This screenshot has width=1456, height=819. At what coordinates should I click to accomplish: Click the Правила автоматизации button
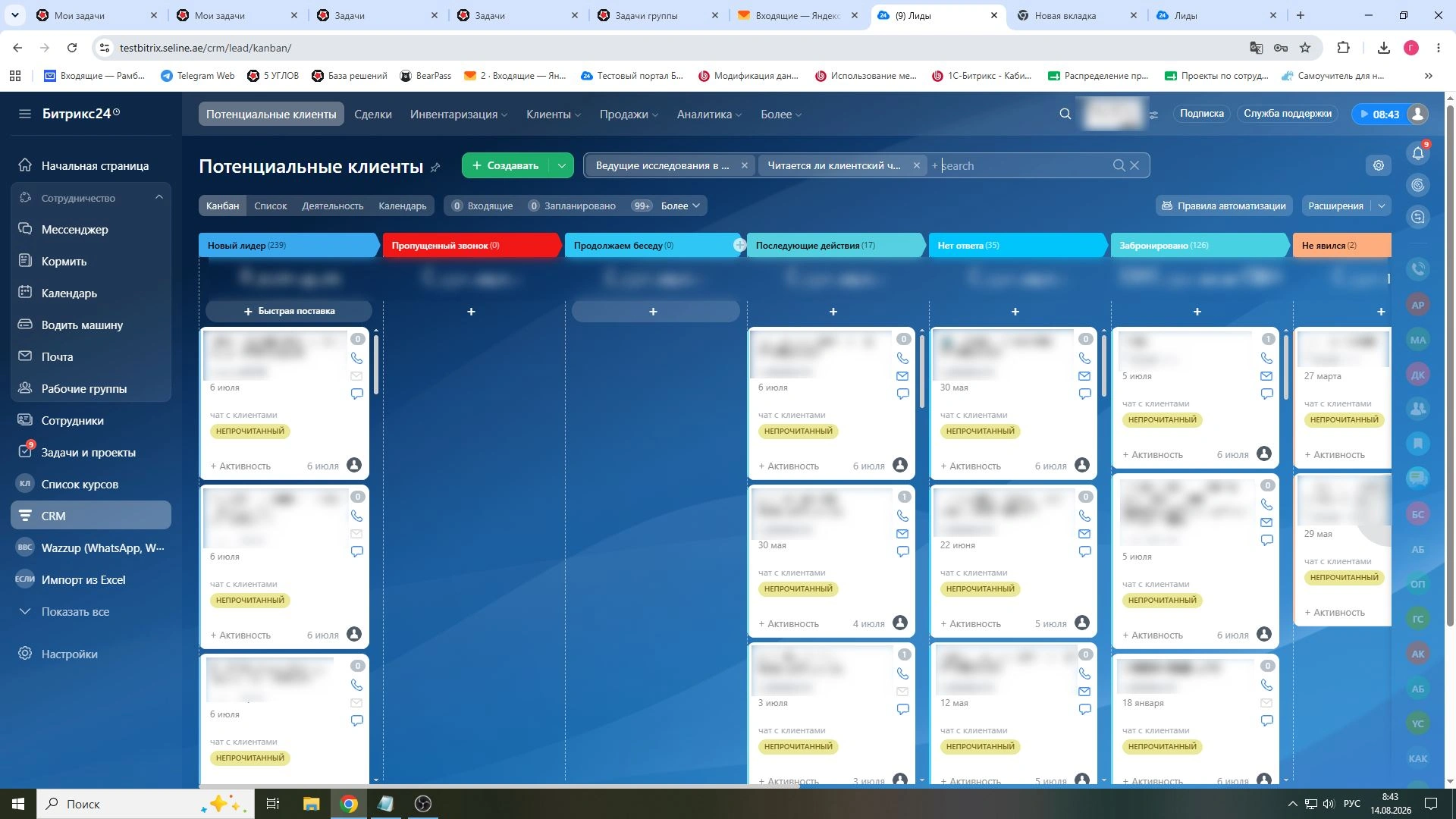[1224, 206]
